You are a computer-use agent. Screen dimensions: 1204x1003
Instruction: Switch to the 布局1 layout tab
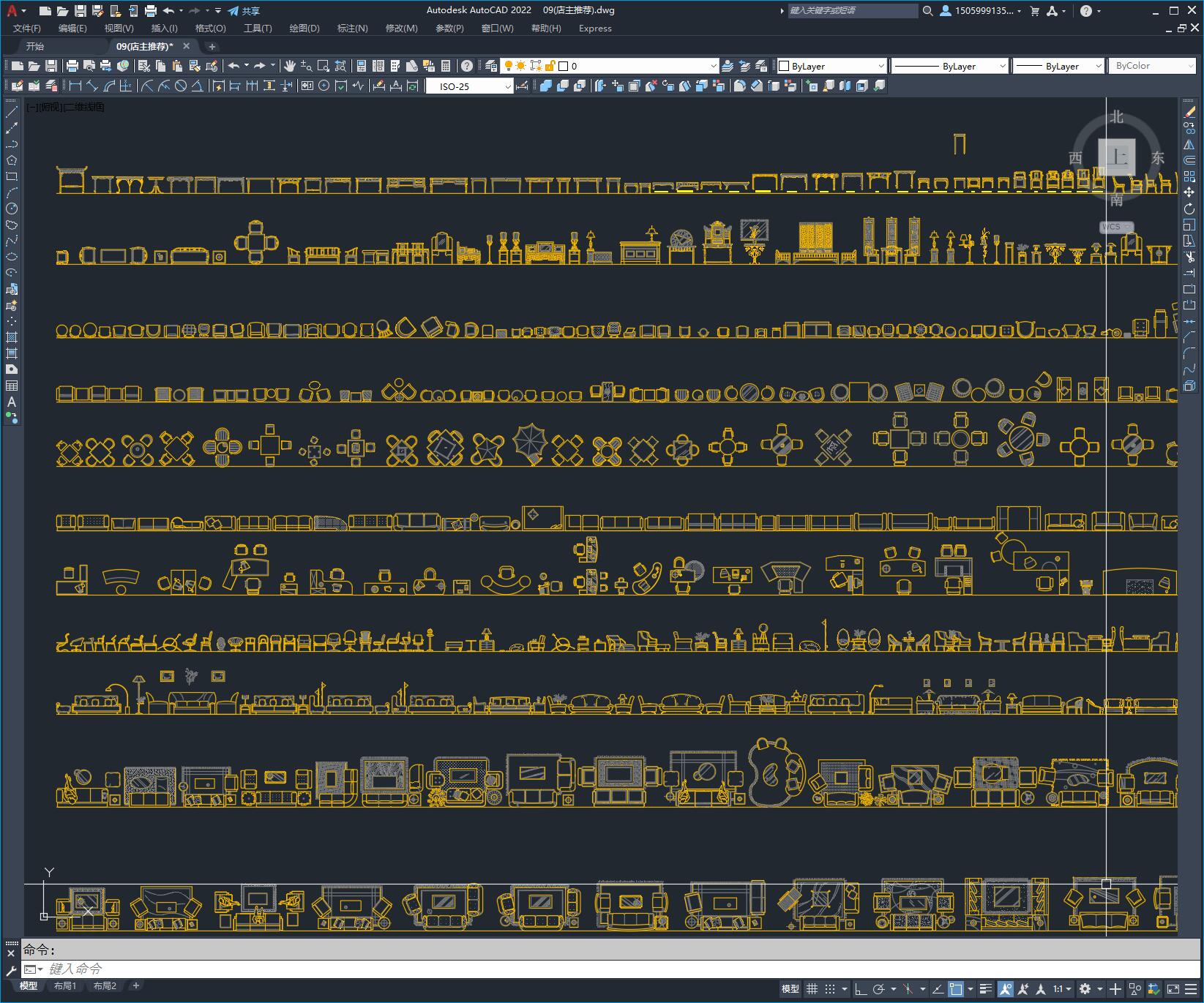click(65, 985)
